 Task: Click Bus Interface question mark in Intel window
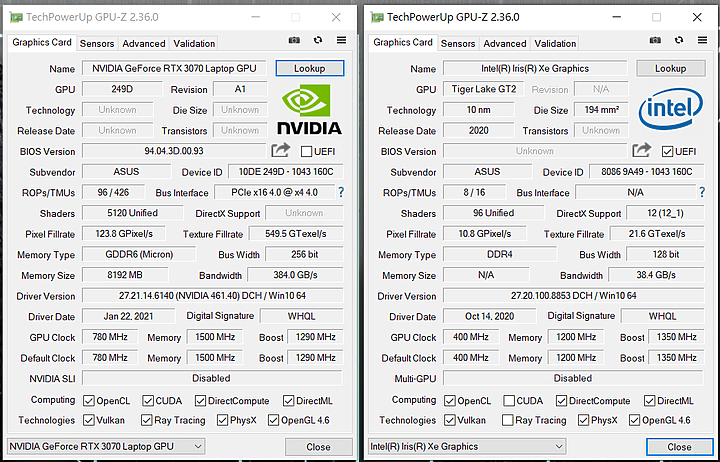702,192
